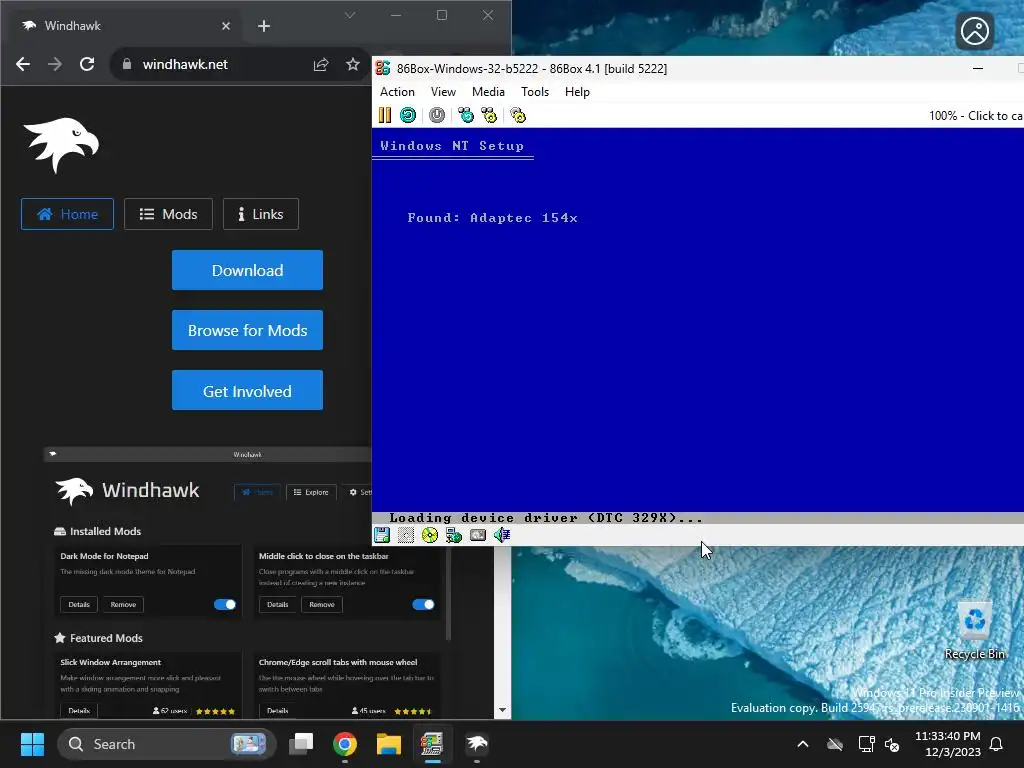Click Remove under Dark Mode for Notepad
The width and height of the screenshot is (1024, 768).
coord(123,605)
